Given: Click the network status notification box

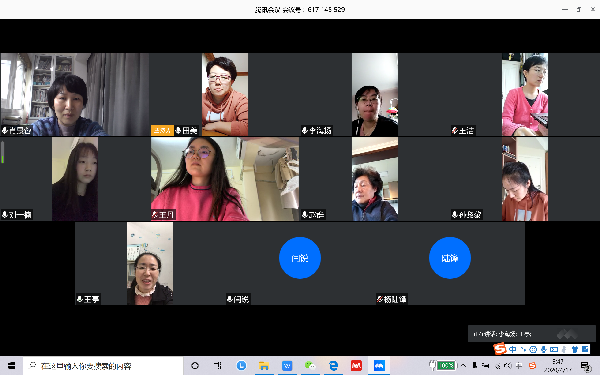Looking at the screenshot, I should 532,334.
